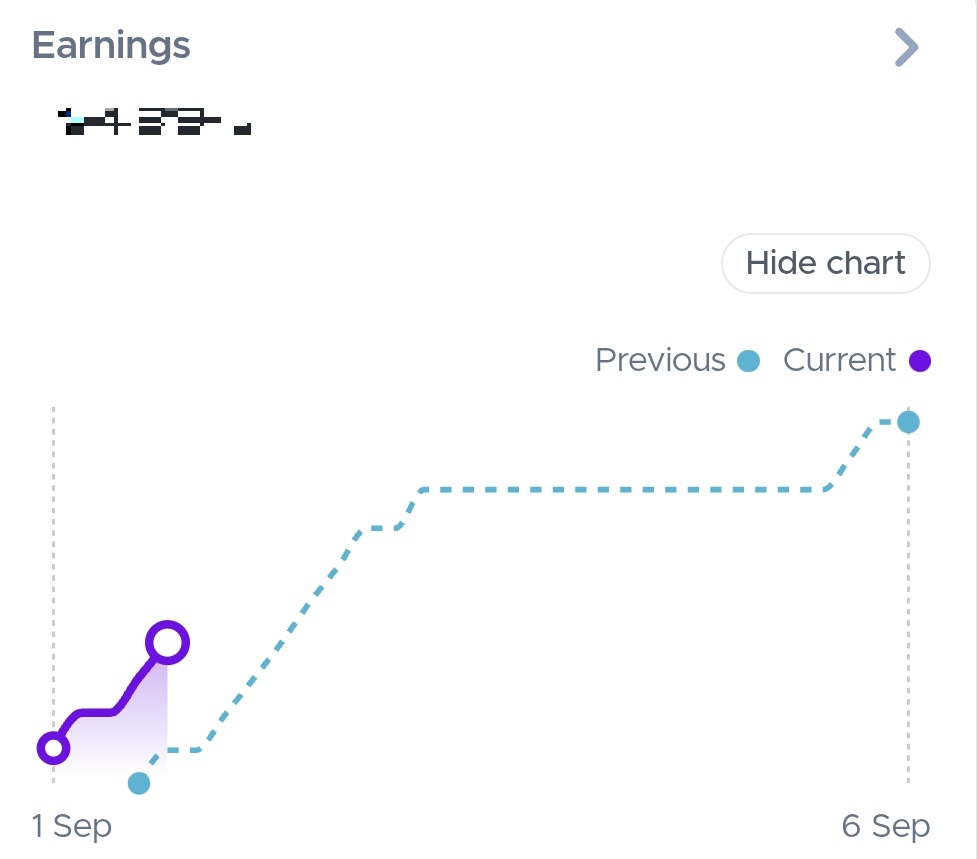This screenshot has width=977, height=859.
Task: Click the purple Current legend dot
Action: tap(920, 361)
